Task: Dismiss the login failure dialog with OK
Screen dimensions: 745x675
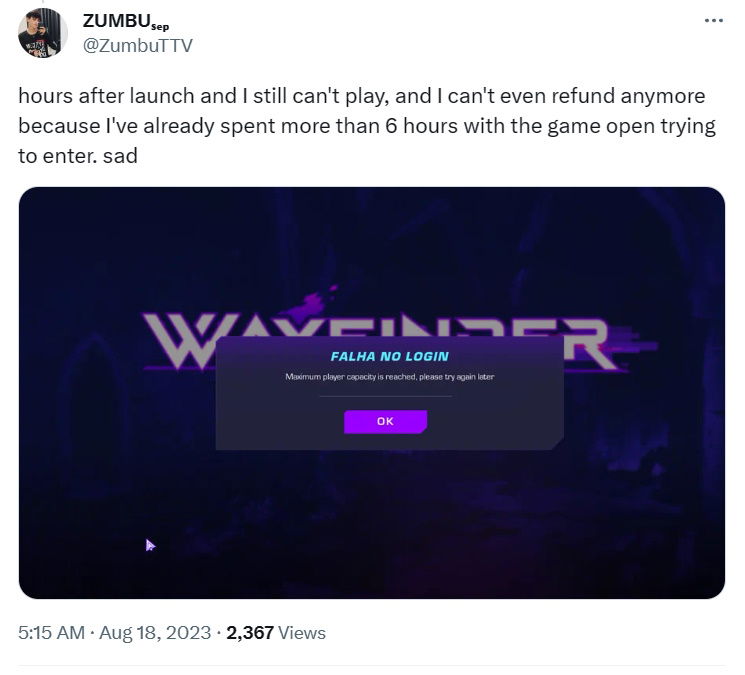Action: 385,421
